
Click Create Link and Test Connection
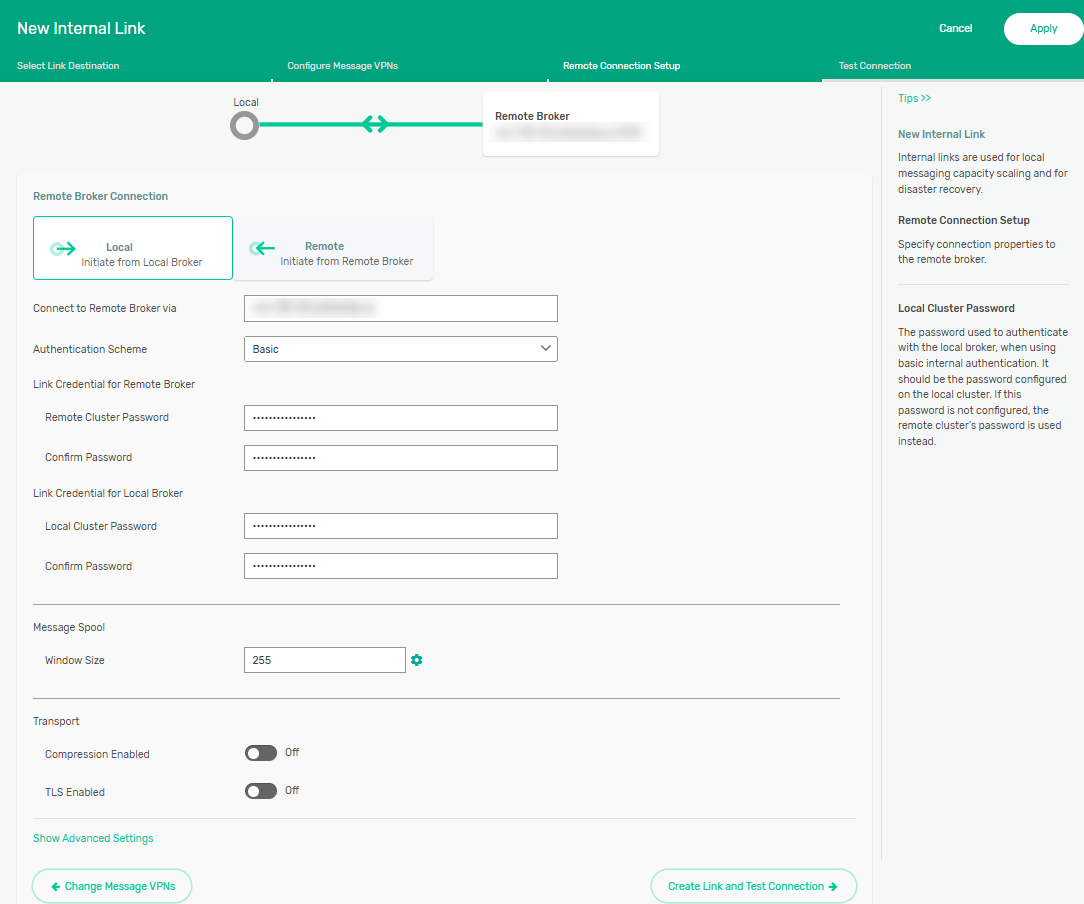pyautogui.click(x=753, y=886)
